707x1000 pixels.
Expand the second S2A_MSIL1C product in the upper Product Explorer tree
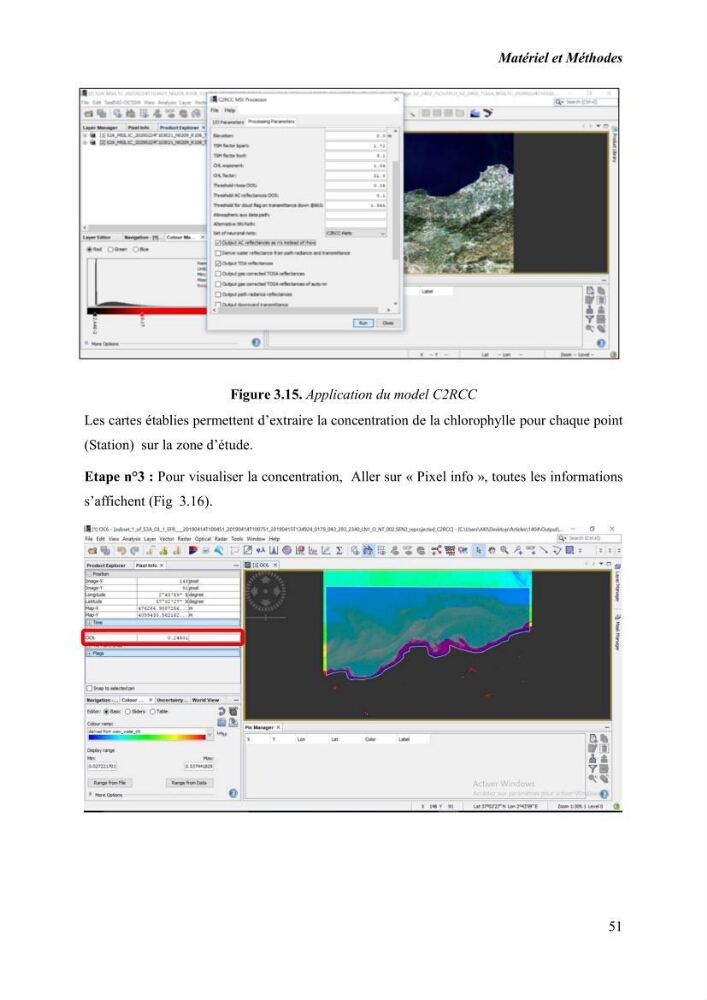tap(85, 143)
